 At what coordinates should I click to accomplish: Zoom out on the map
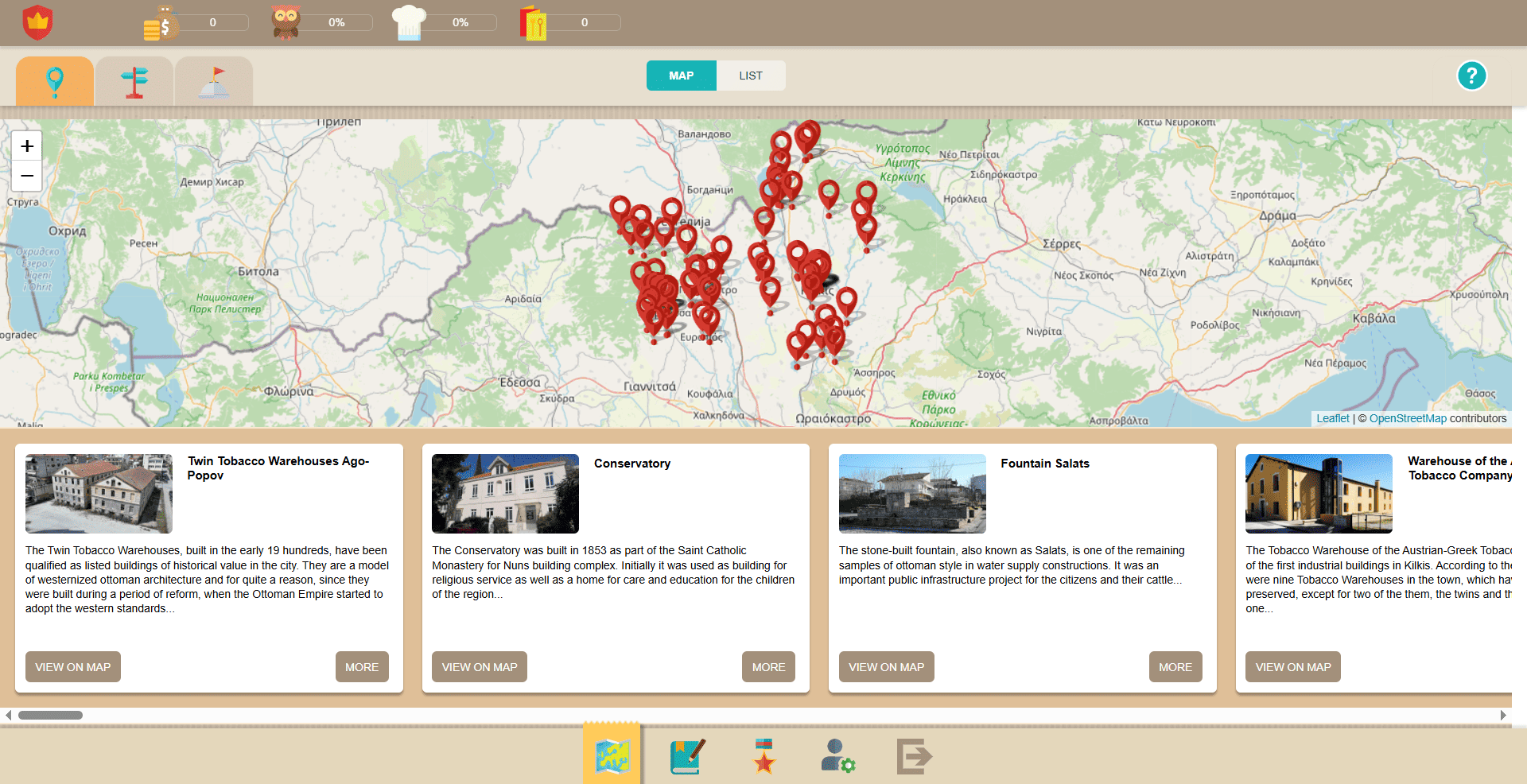pyautogui.click(x=27, y=176)
